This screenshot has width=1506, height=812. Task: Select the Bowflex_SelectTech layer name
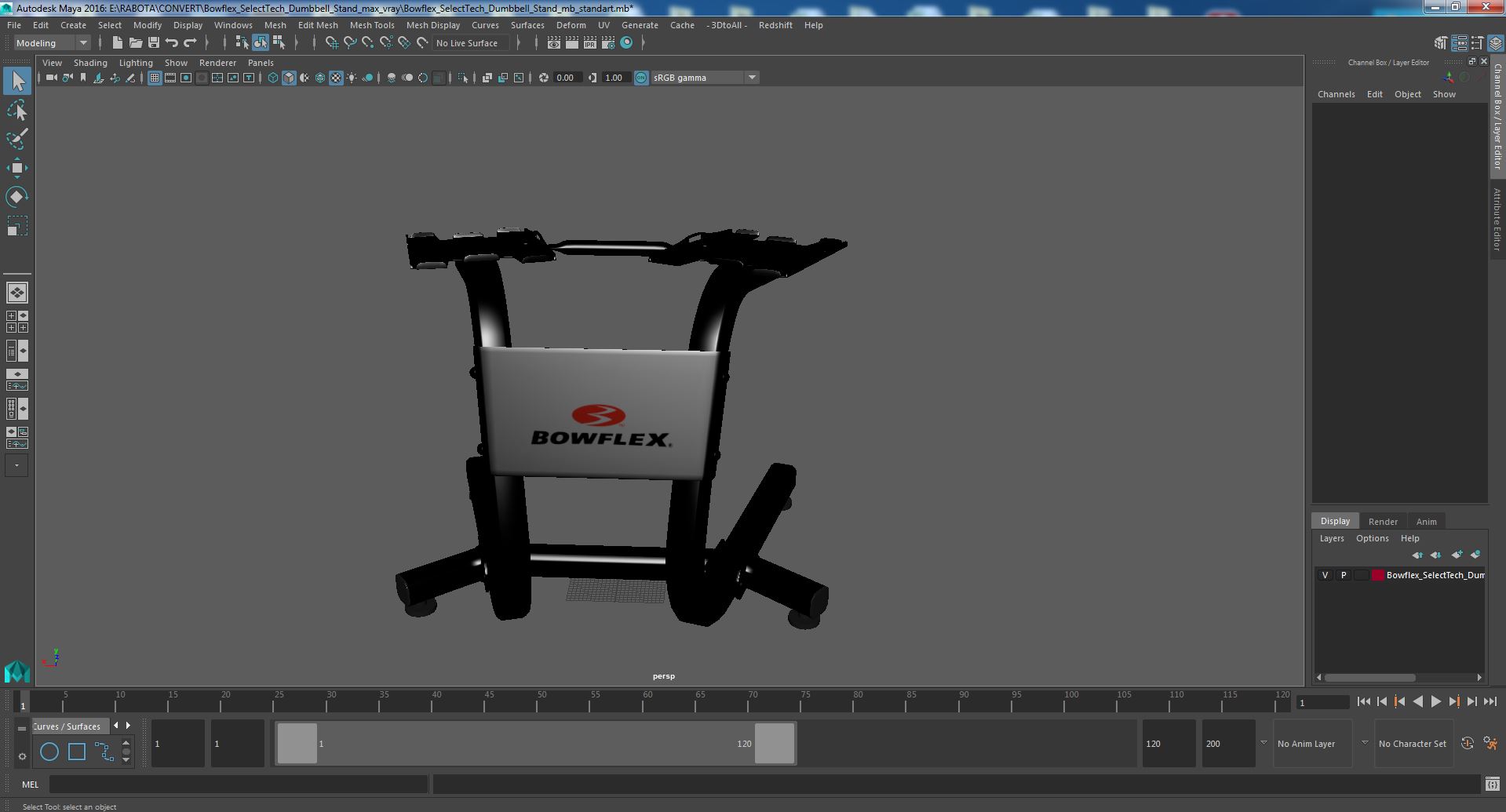tap(1435, 575)
